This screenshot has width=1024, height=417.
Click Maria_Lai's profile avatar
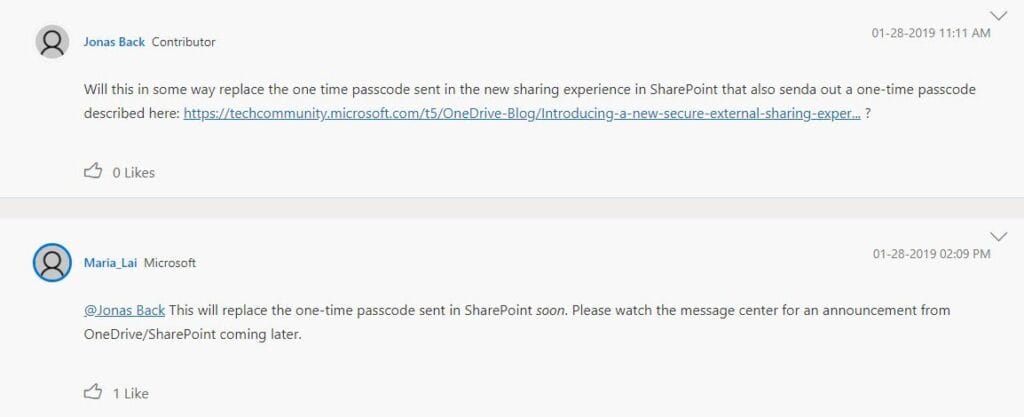coord(52,263)
